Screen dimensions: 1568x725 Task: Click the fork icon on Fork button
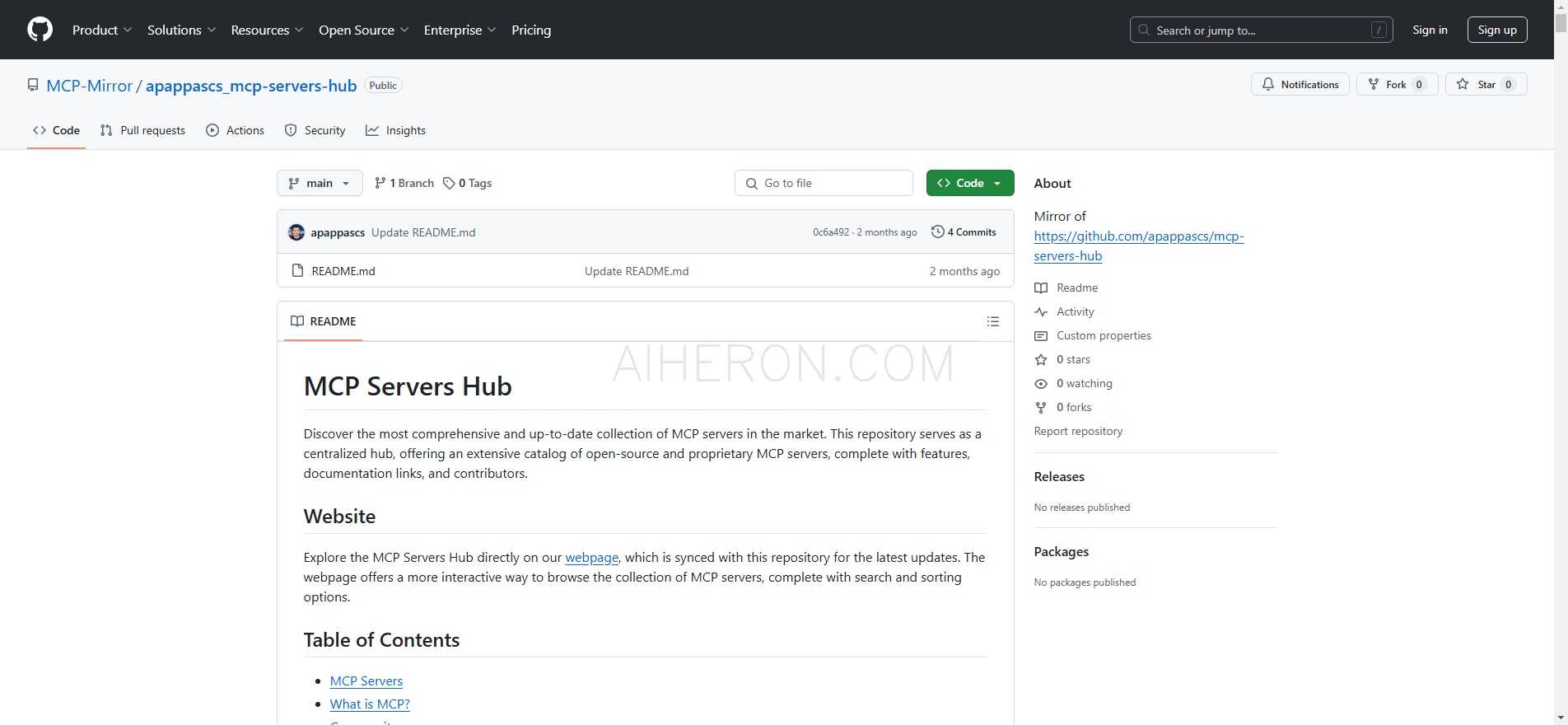(1374, 84)
